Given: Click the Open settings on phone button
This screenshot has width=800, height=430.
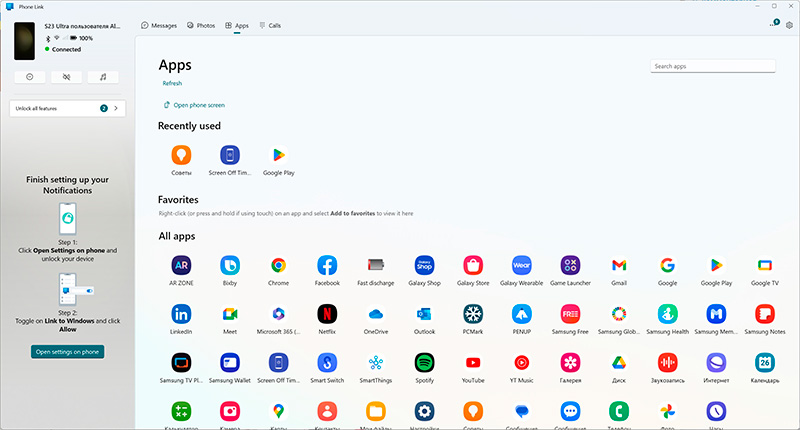Looking at the screenshot, I should pyautogui.click(x=67, y=352).
